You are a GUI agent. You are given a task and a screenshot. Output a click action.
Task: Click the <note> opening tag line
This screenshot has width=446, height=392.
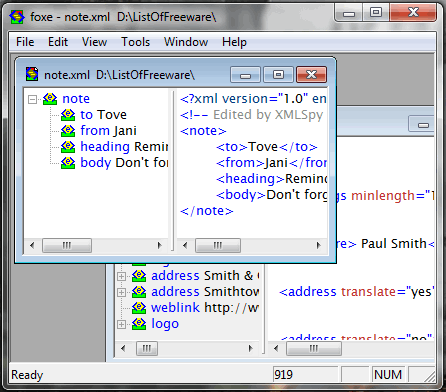[203, 131]
